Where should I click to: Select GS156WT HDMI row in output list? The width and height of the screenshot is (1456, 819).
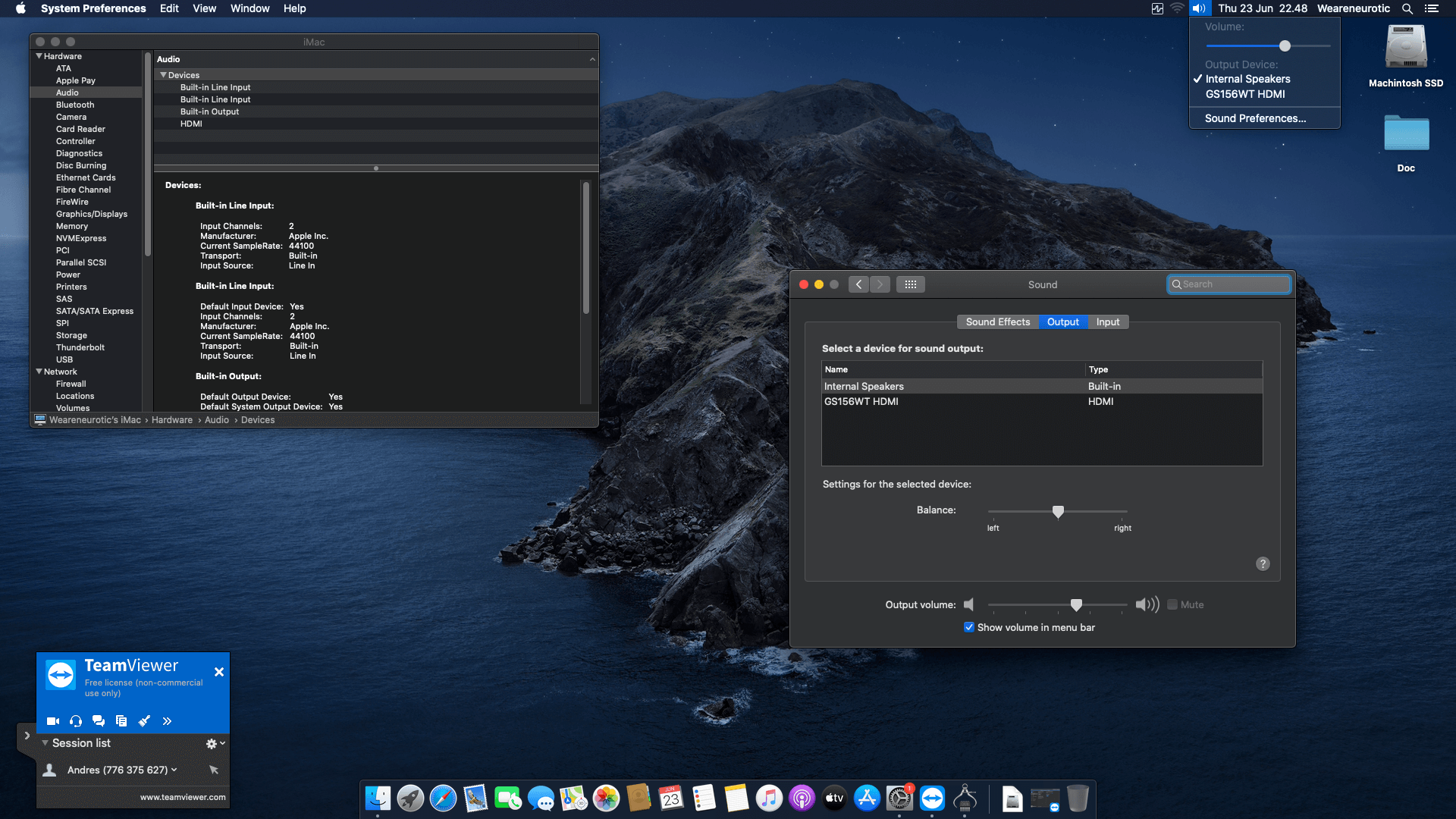click(1042, 401)
